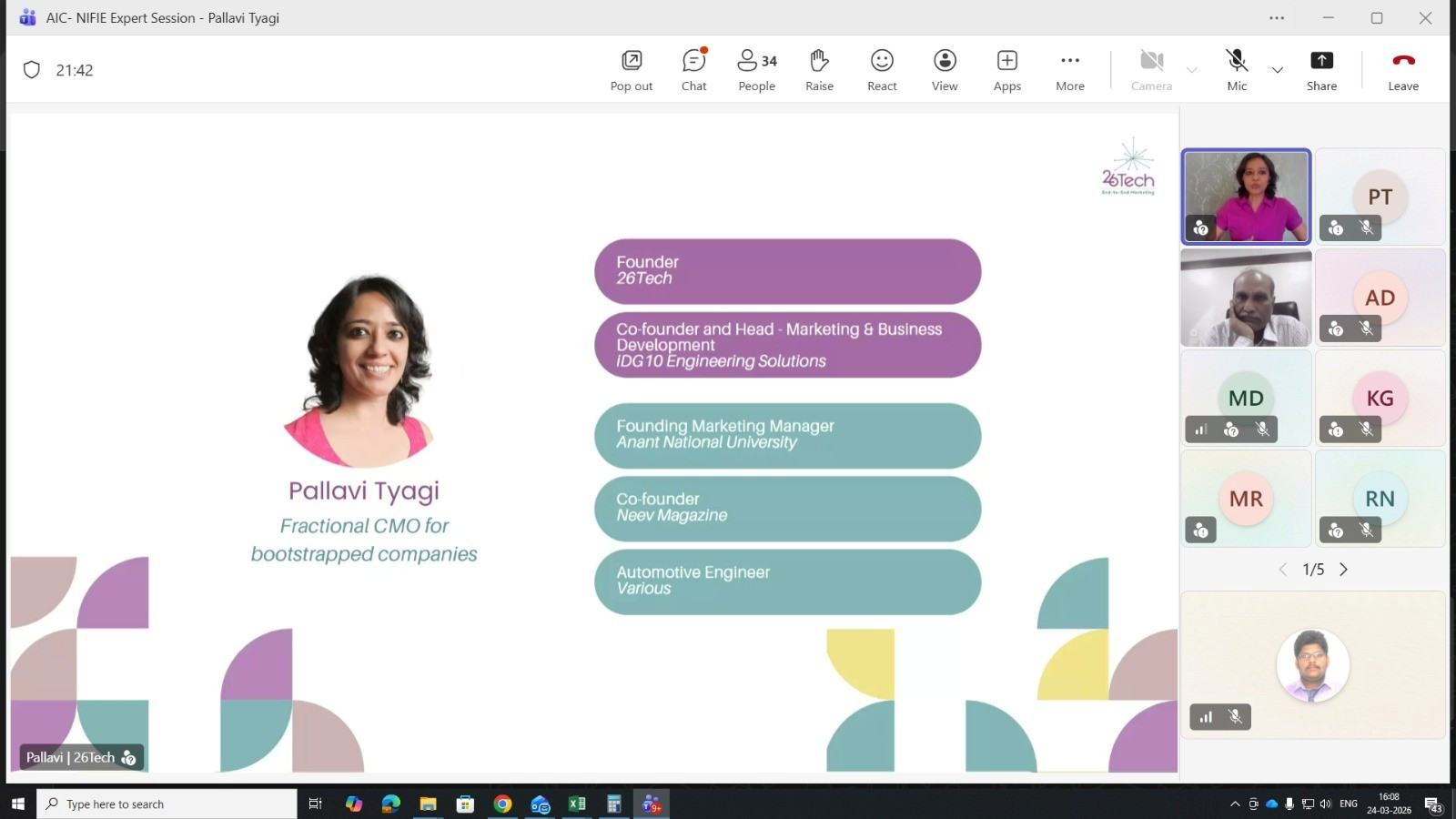The height and width of the screenshot is (819, 1456).
Task: Pop out the shared content
Action: [632, 70]
